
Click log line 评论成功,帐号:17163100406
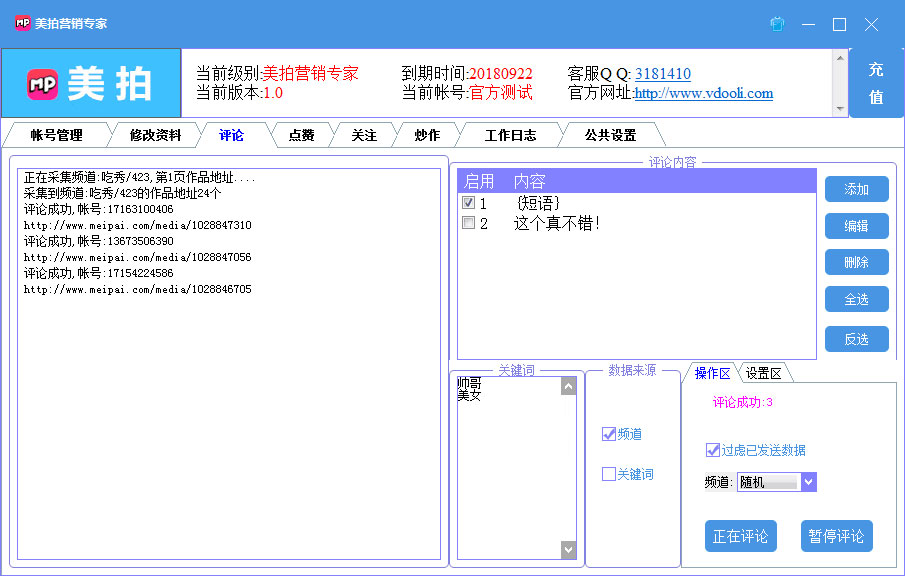point(98,209)
